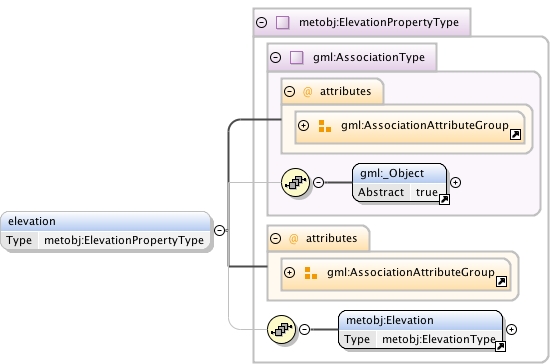Collapse the elevation element children
The width and height of the screenshot is (550, 364).
click(x=219, y=230)
